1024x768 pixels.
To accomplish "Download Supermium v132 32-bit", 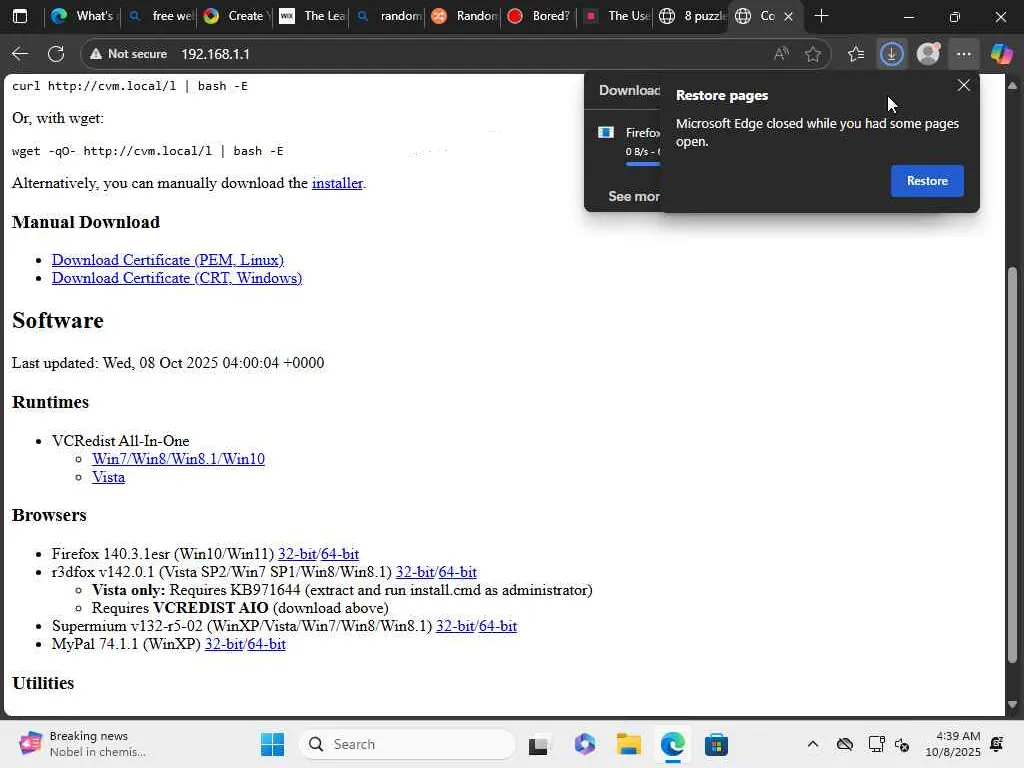I will 455,626.
